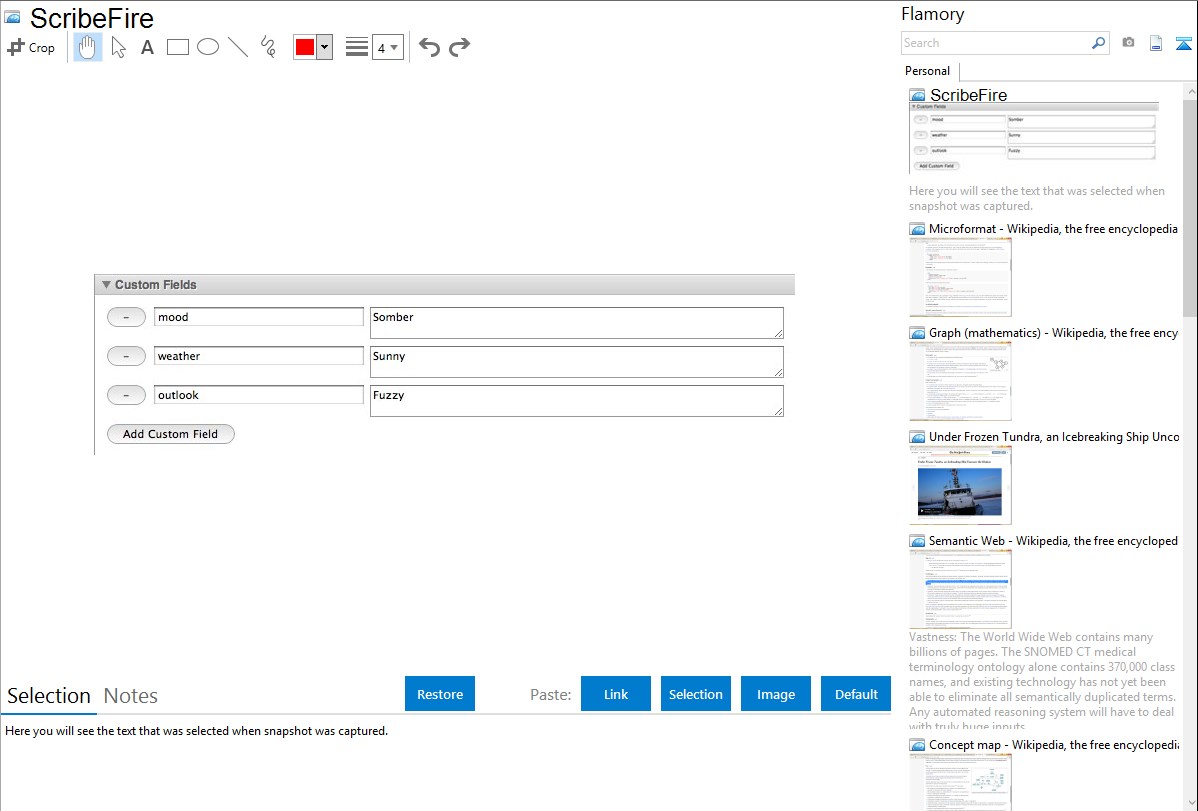Click the undo arrow

429,47
